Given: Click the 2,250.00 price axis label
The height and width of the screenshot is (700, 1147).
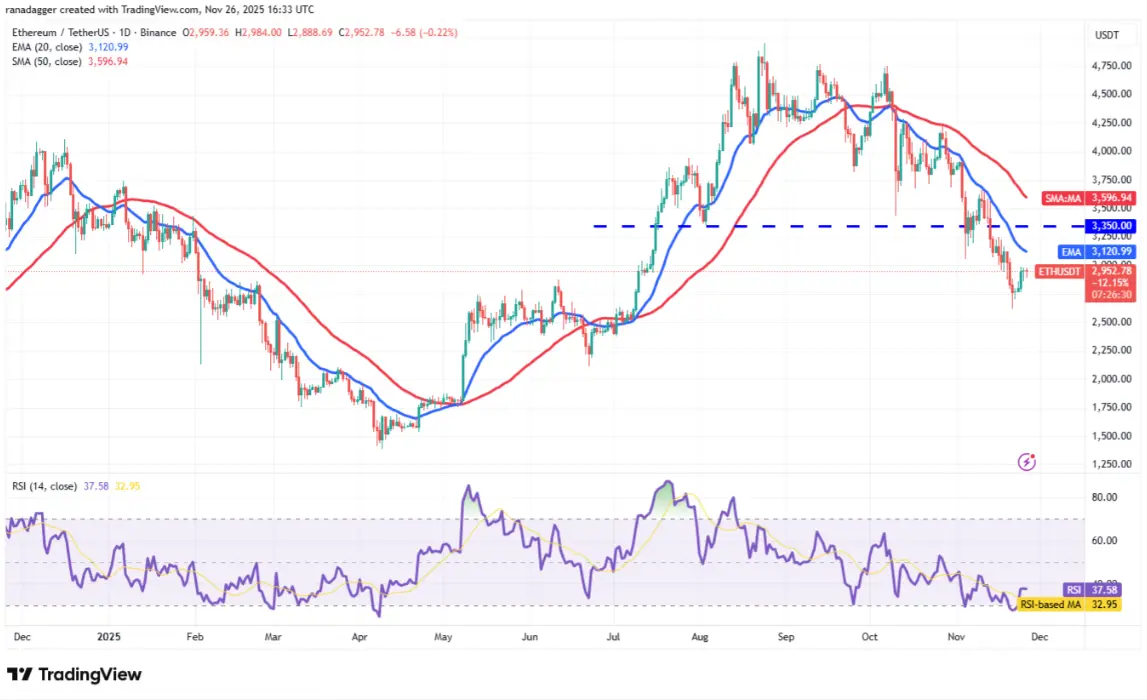Looking at the screenshot, I should (x=1111, y=350).
